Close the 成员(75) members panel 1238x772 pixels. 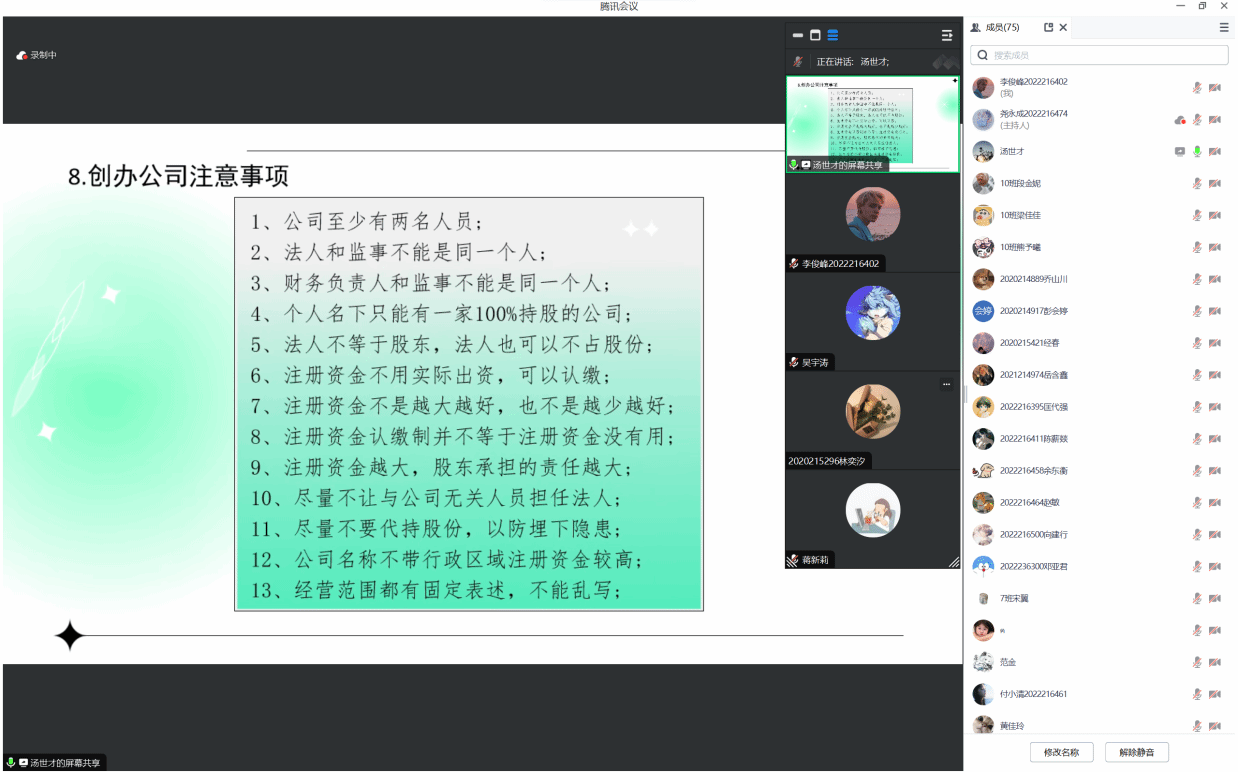[1063, 28]
